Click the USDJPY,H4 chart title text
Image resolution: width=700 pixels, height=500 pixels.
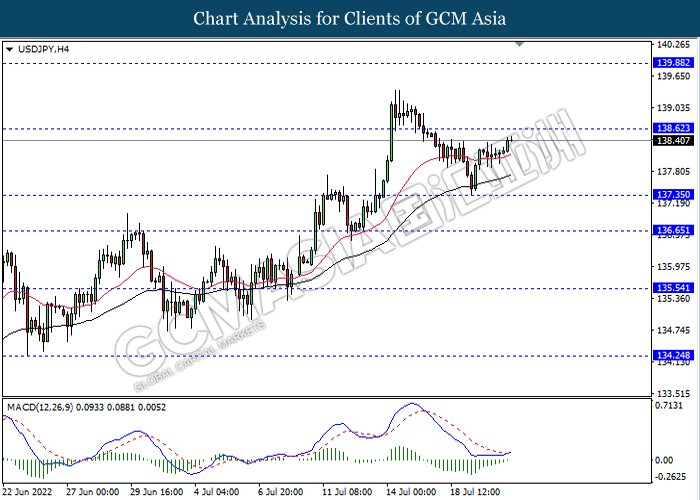(43, 49)
